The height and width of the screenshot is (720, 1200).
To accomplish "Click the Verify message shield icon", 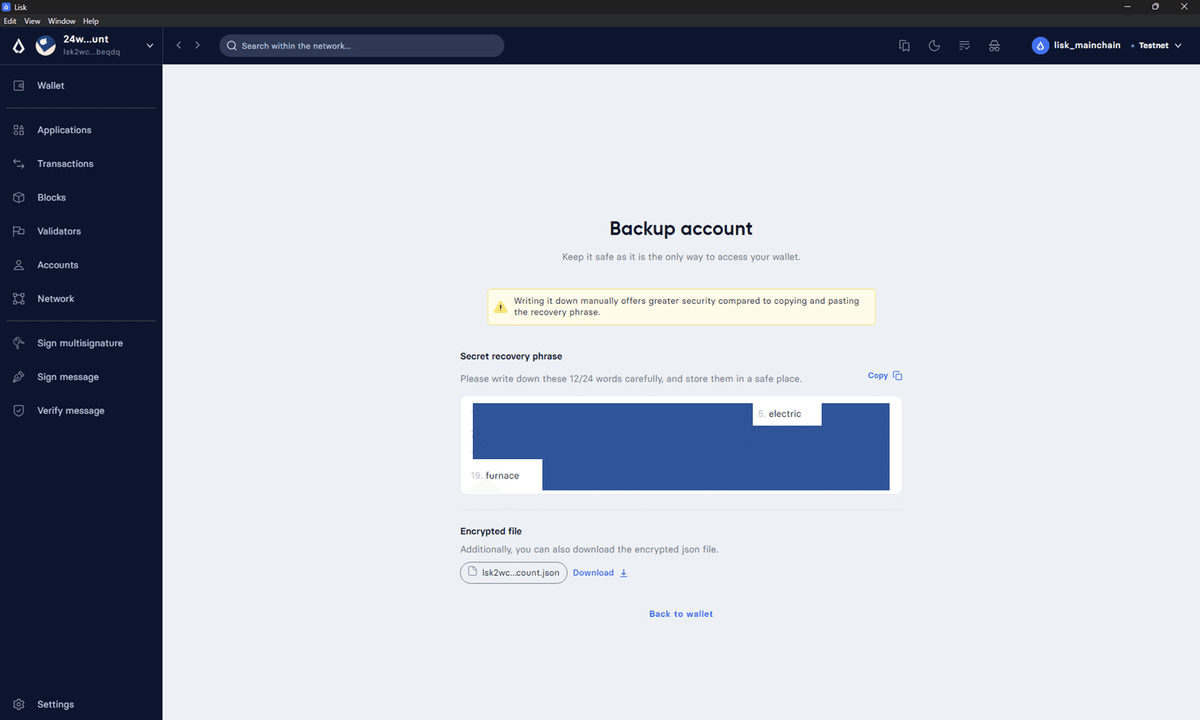I will coord(18,411).
